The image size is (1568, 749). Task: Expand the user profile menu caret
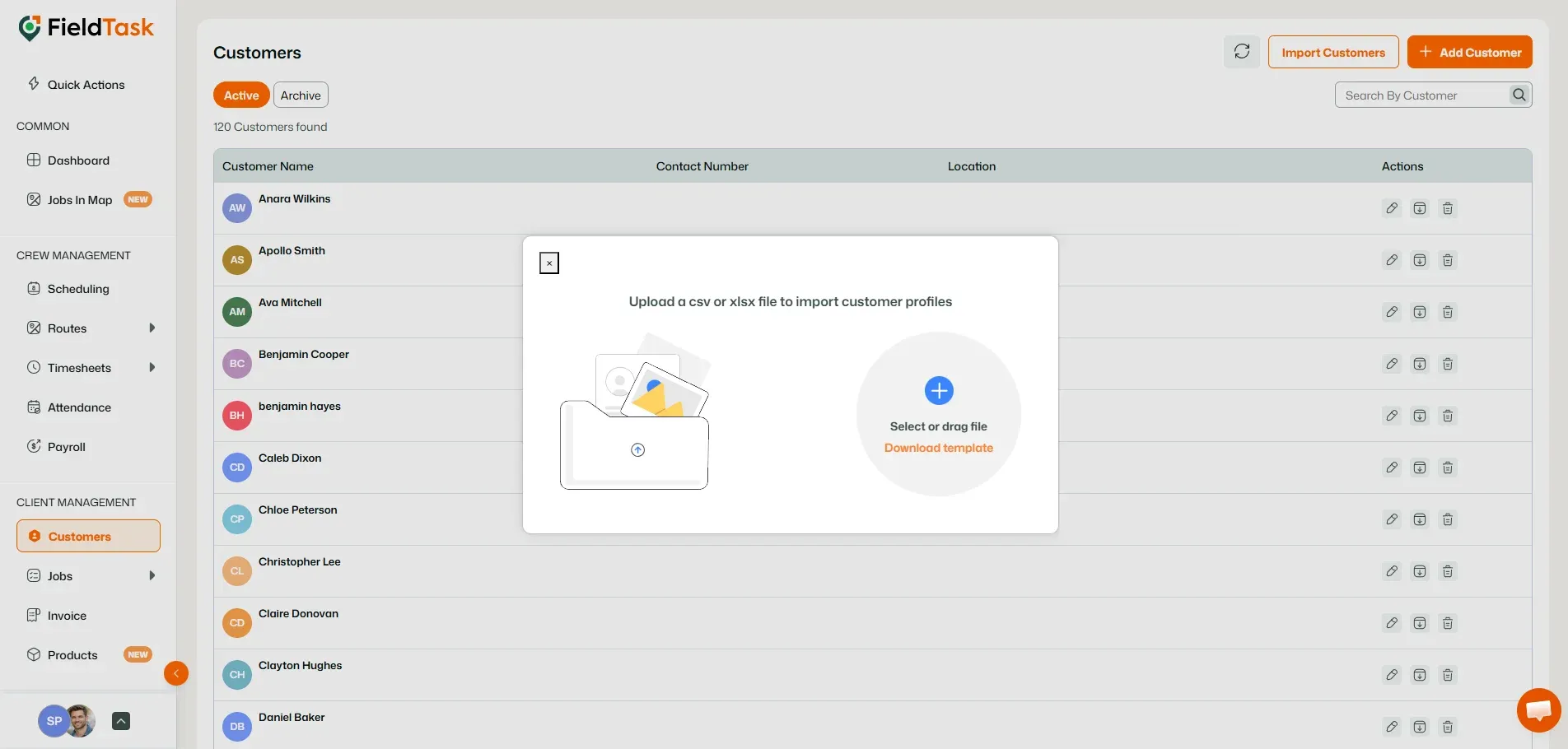click(x=121, y=721)
